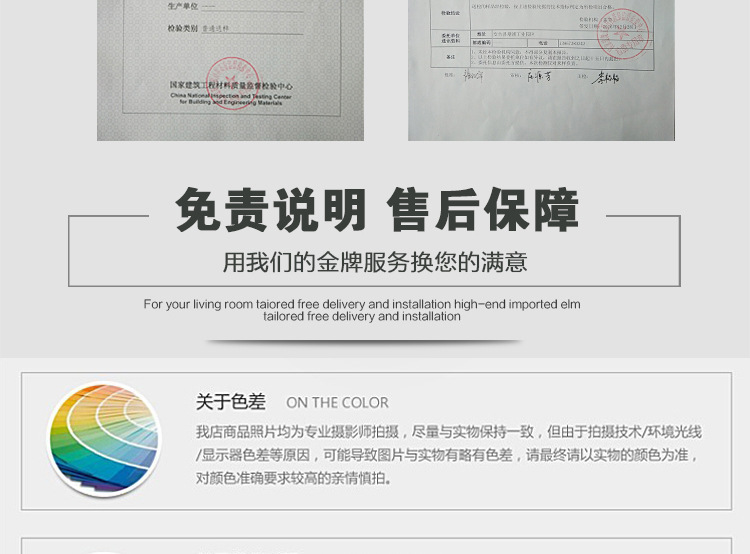Click the red stamp on right report

coord(623,34)
